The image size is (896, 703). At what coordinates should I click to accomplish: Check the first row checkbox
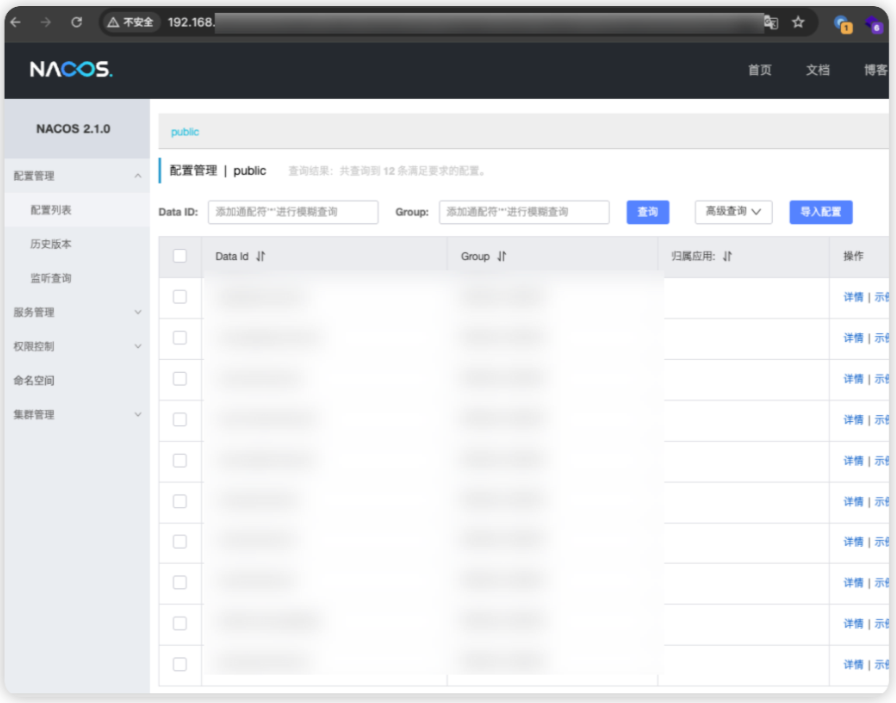click(x=180, y=297)
